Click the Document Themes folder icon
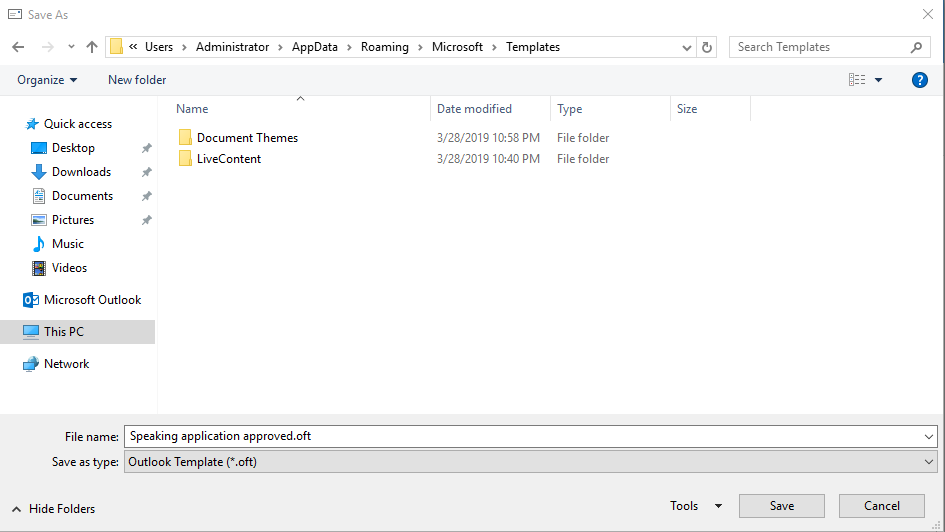945x532 pixels. [185, 137]
